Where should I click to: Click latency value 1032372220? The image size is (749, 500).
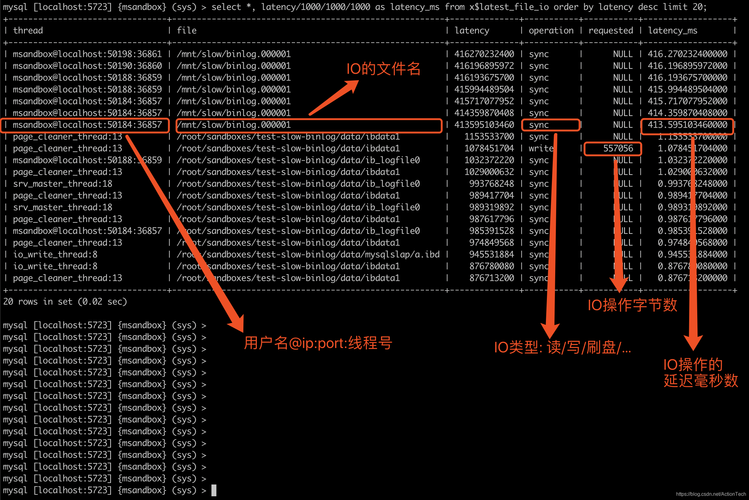point(489,160)
